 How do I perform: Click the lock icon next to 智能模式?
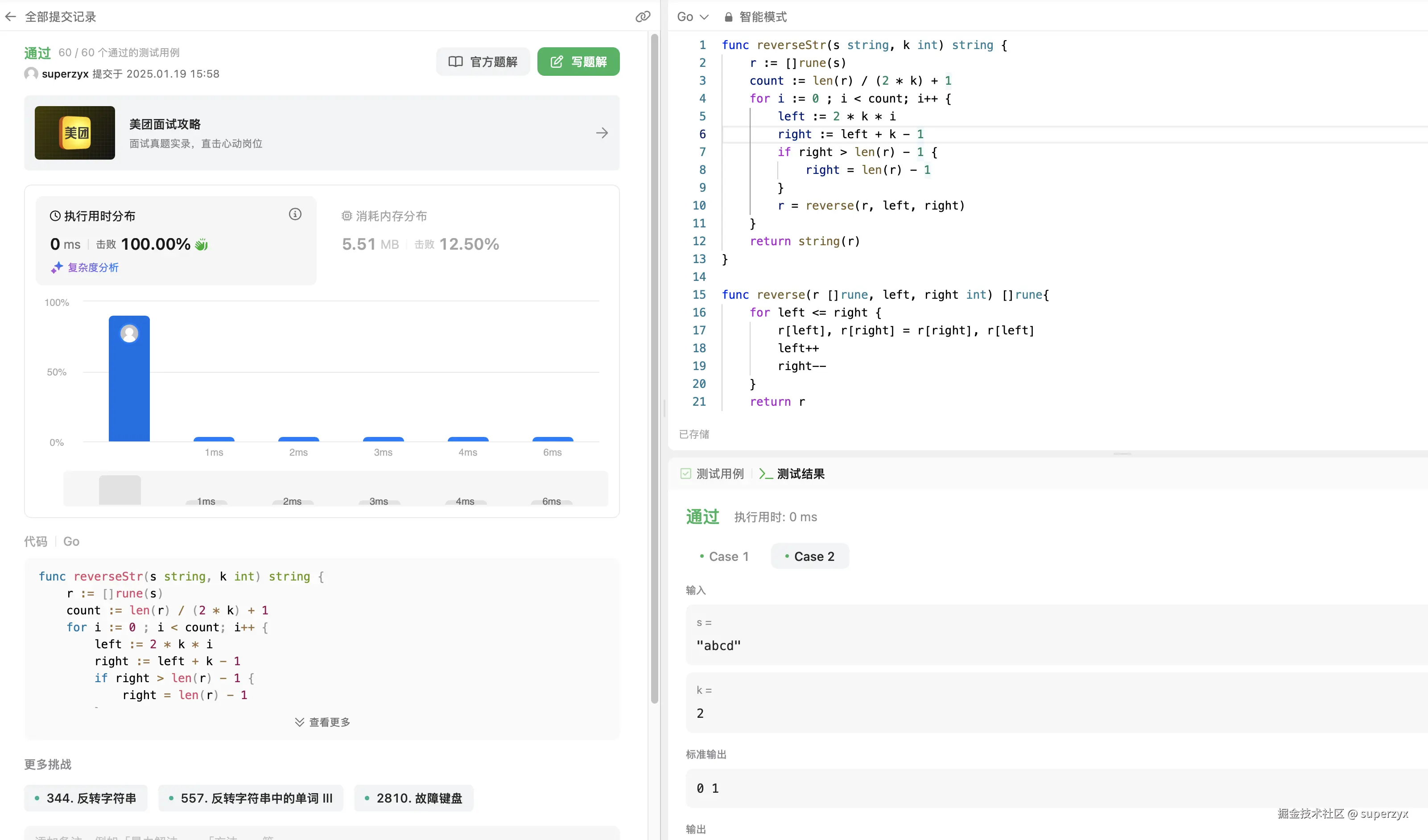(x=728, y=17)
